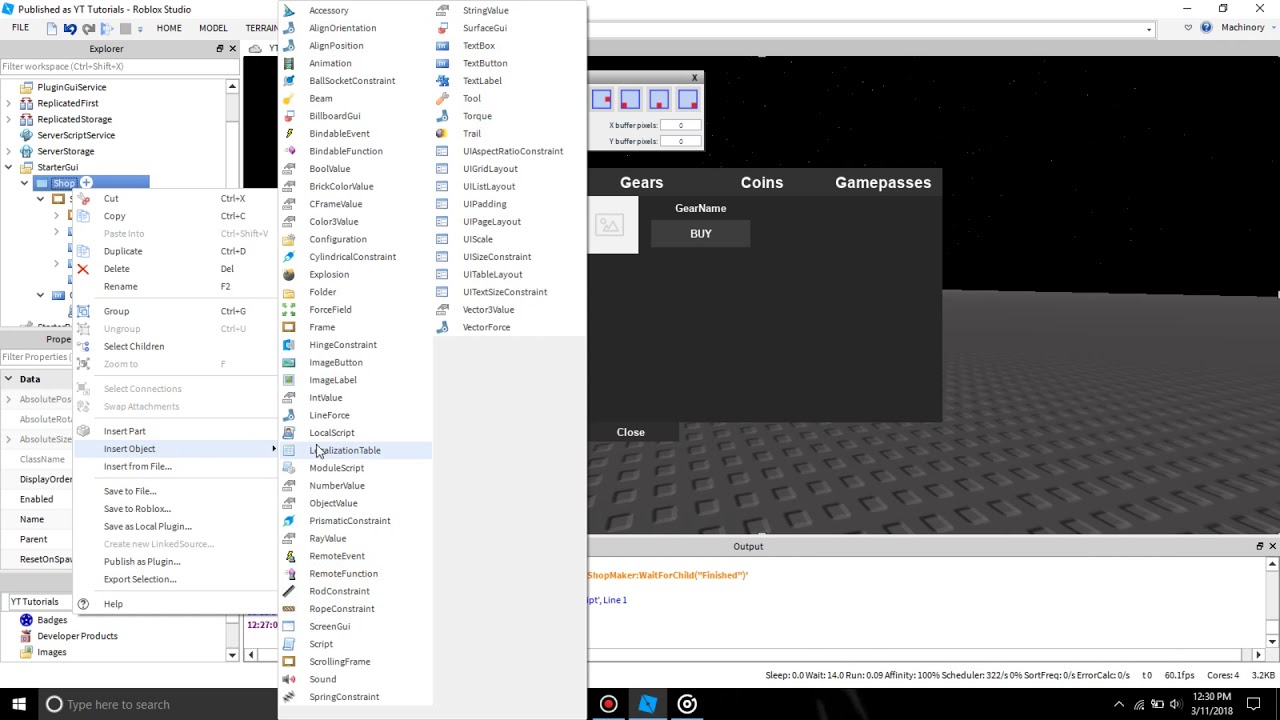The width and height of the screenshot is (1280, 720).
Task: Select Save to Roblox... menu entry
Action: [x=175, y=509]
